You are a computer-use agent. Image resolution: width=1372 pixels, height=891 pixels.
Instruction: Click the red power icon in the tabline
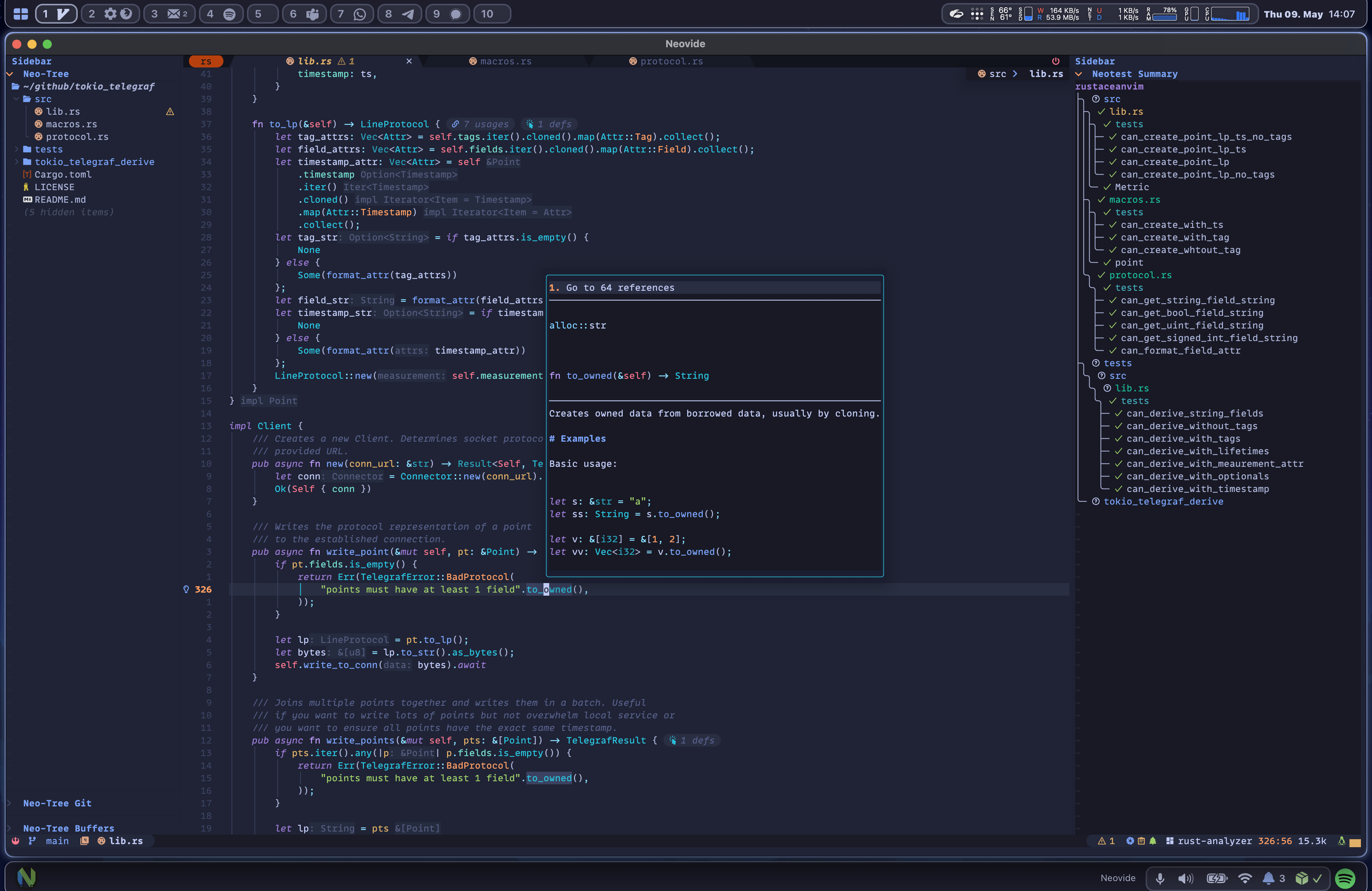click(x=1056, y=61)
